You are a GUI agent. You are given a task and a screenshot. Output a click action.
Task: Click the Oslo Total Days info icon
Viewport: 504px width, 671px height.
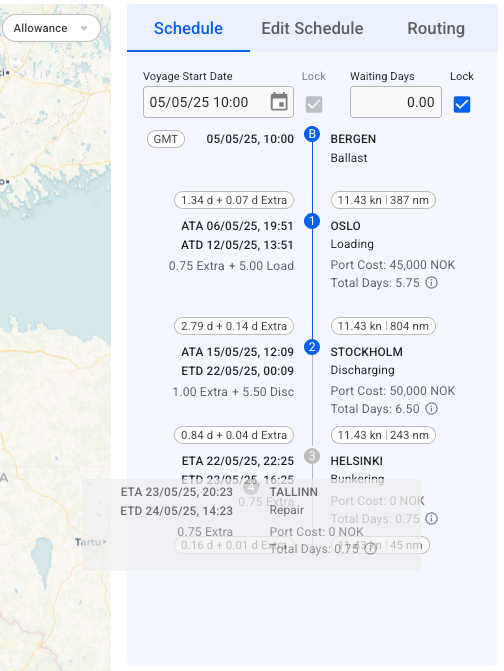pos(431,283)
